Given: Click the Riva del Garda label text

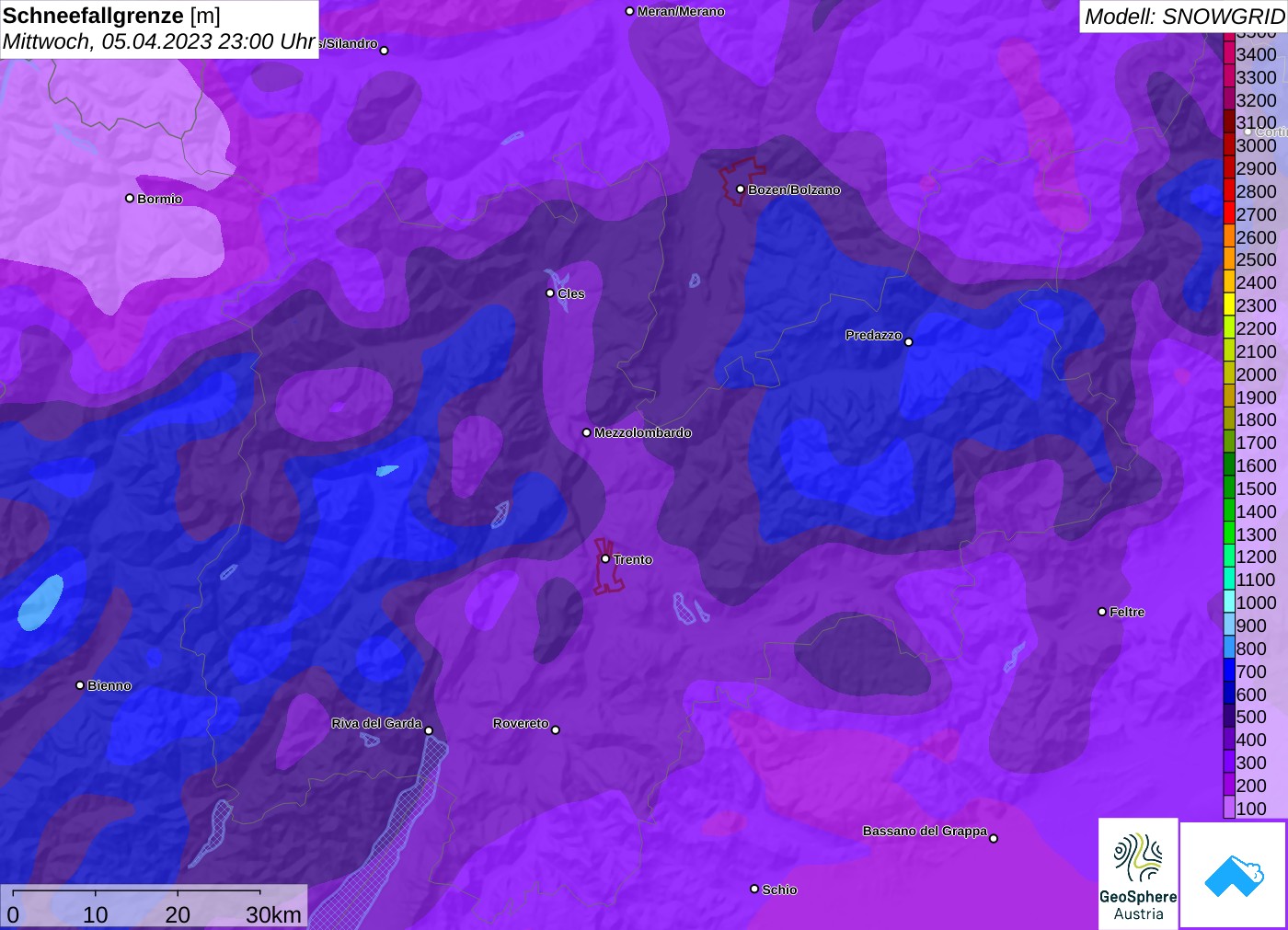Looking at the screenshot, I should [376, 723].
